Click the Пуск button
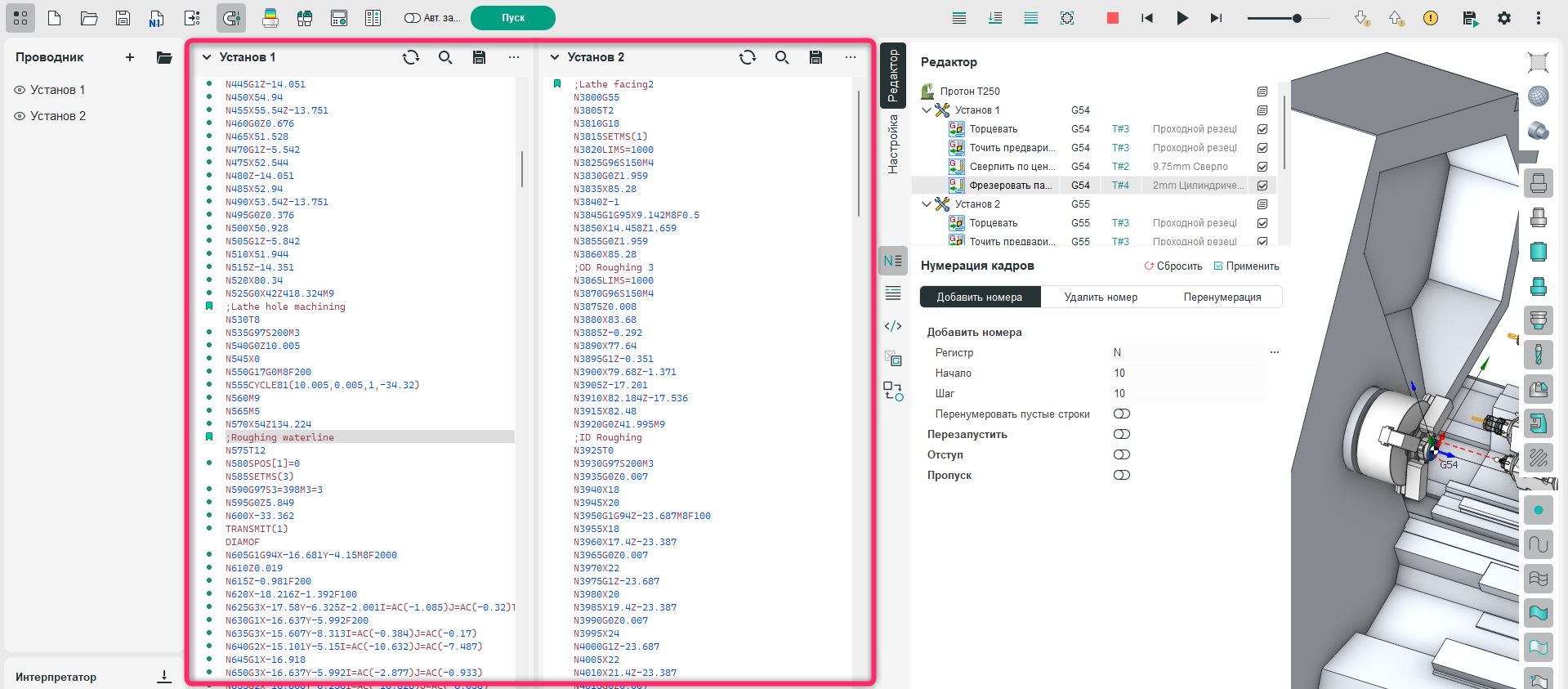The image size is (1568, 689). pyautogui.click(x=513, y=18)
